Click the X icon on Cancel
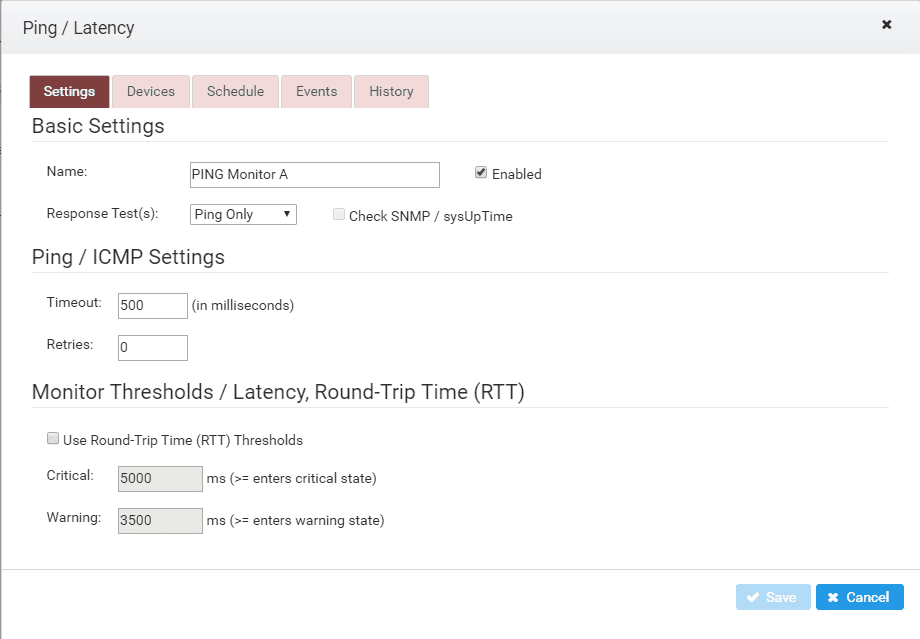 point(833,597)
